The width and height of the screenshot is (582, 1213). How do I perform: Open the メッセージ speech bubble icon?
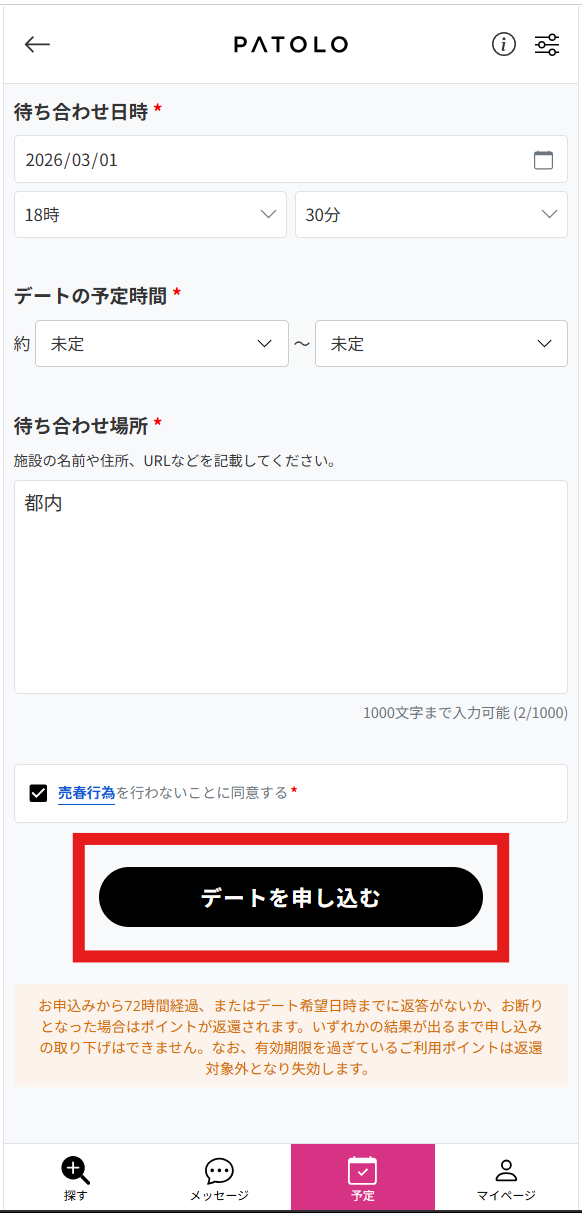coord(219,1171)
